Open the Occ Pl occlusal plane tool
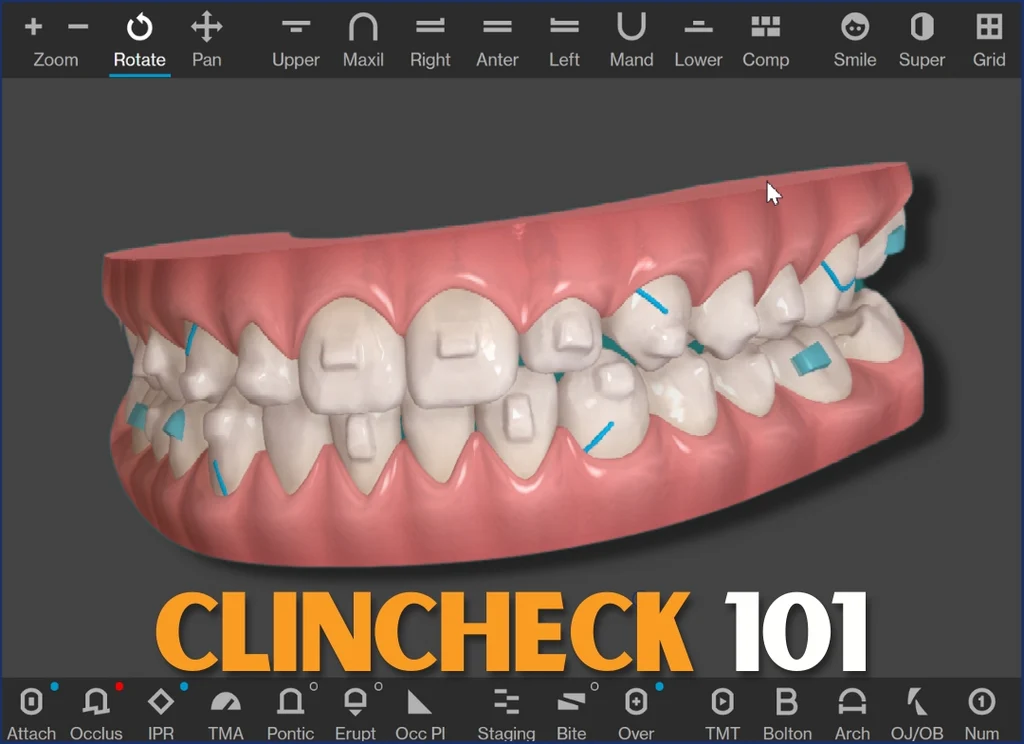This screenshot has height=744, width=1024. (x=420, y=710)
